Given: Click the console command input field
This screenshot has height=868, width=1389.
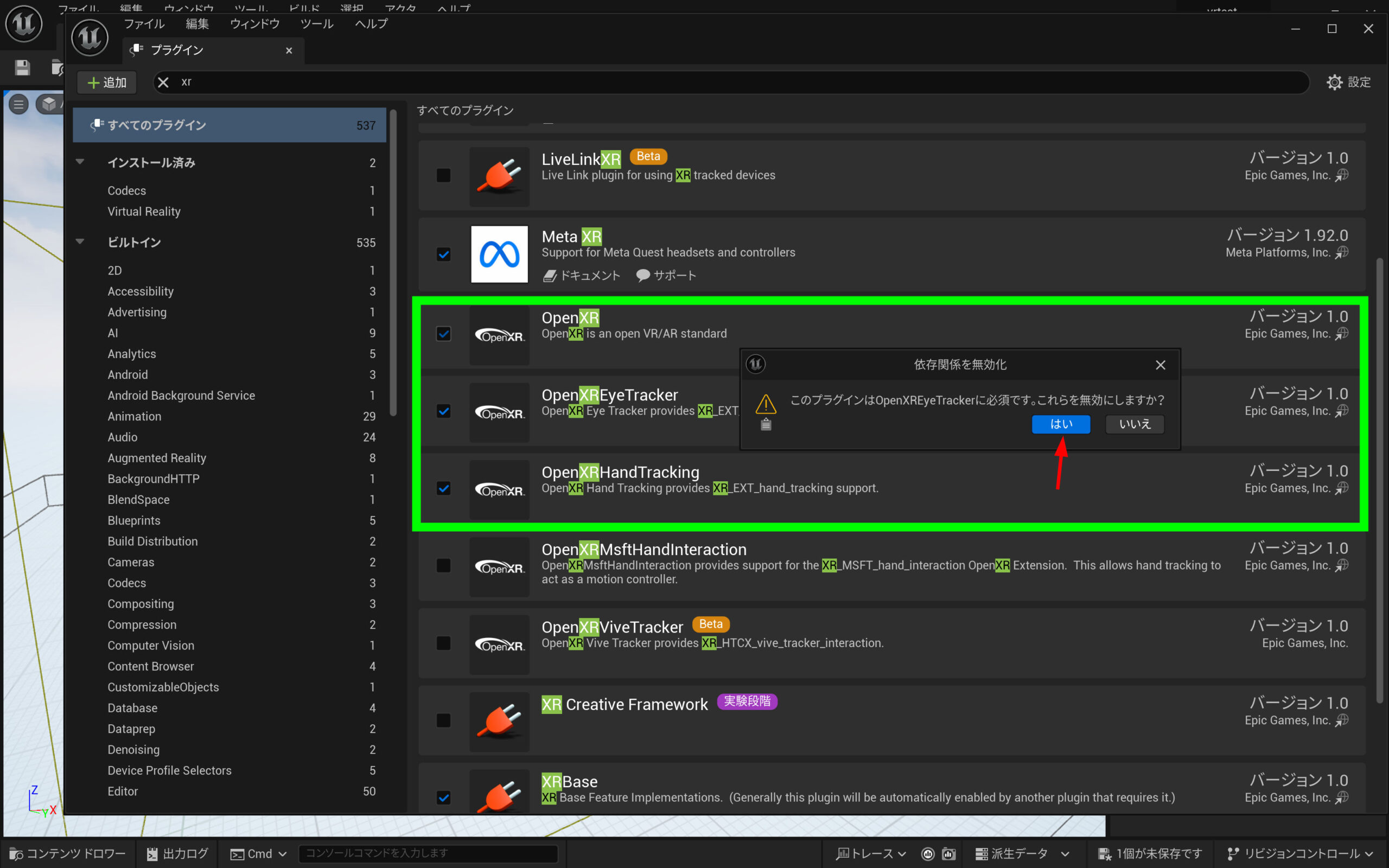Looking at the screenshot, I should click(x=428, y=854).
